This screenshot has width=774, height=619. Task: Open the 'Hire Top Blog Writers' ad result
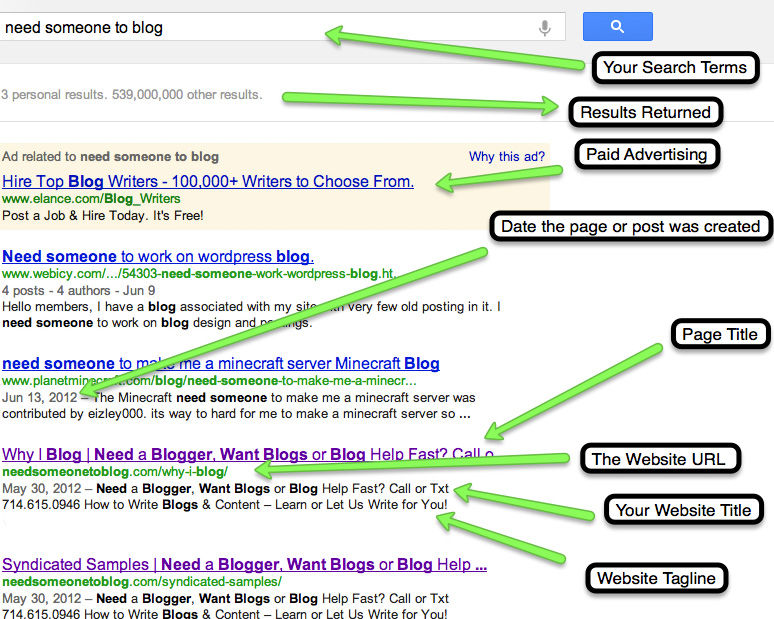[208, 181]
